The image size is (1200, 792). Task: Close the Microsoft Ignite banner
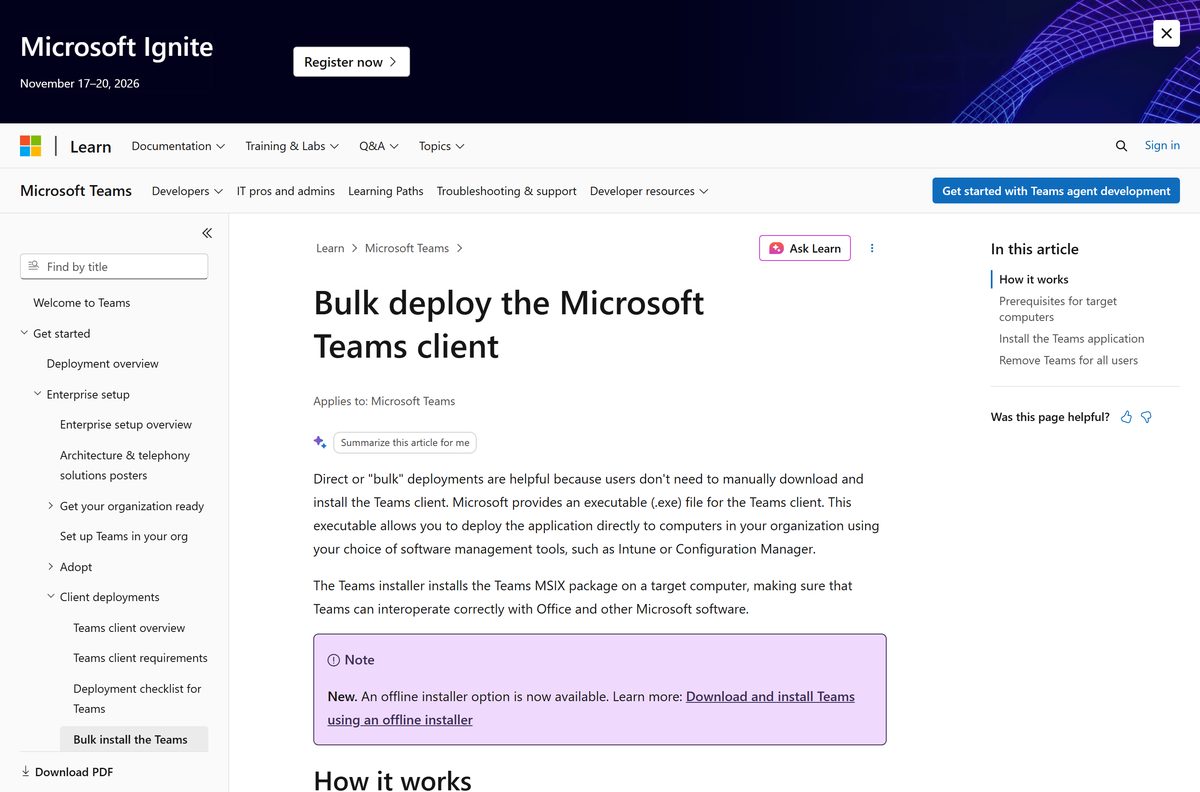pos(1166,33)
